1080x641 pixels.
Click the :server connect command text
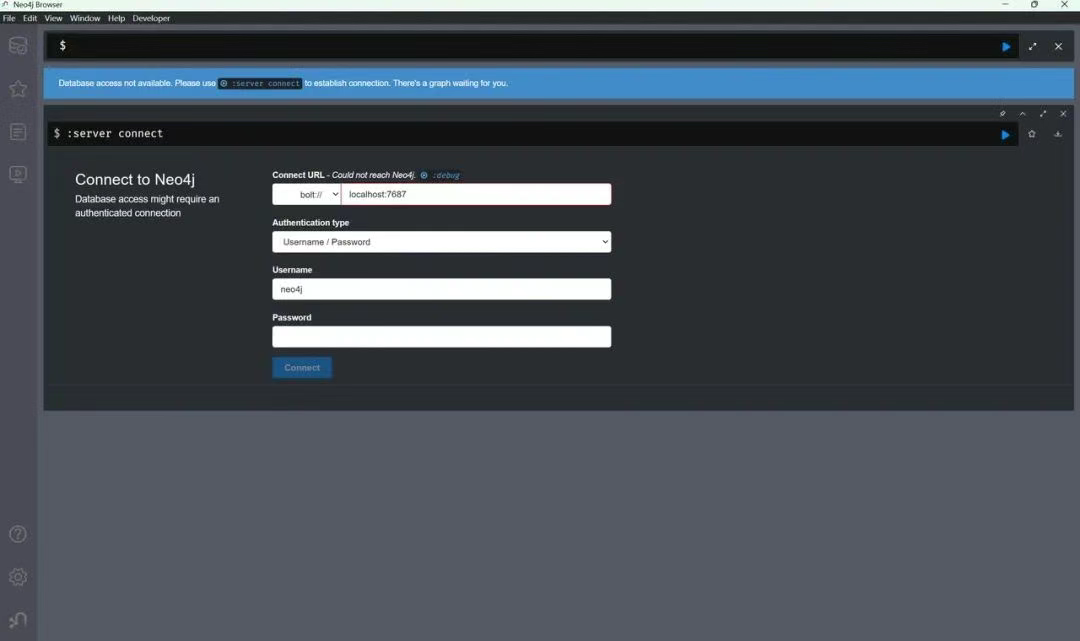(x=115, y=134)
